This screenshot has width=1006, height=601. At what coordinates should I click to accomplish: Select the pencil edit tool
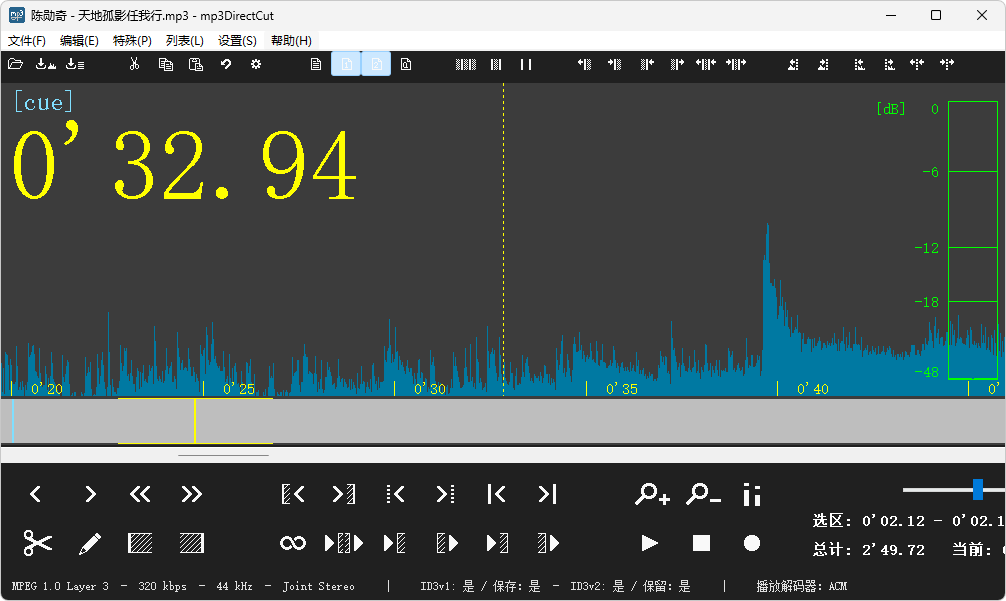[x=90, y=543]
